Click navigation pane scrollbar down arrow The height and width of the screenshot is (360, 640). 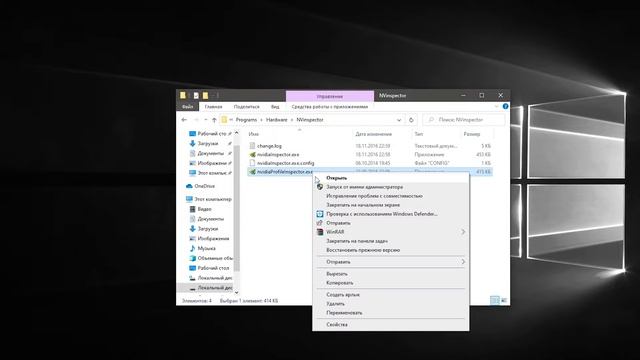[x=236, y=292]
